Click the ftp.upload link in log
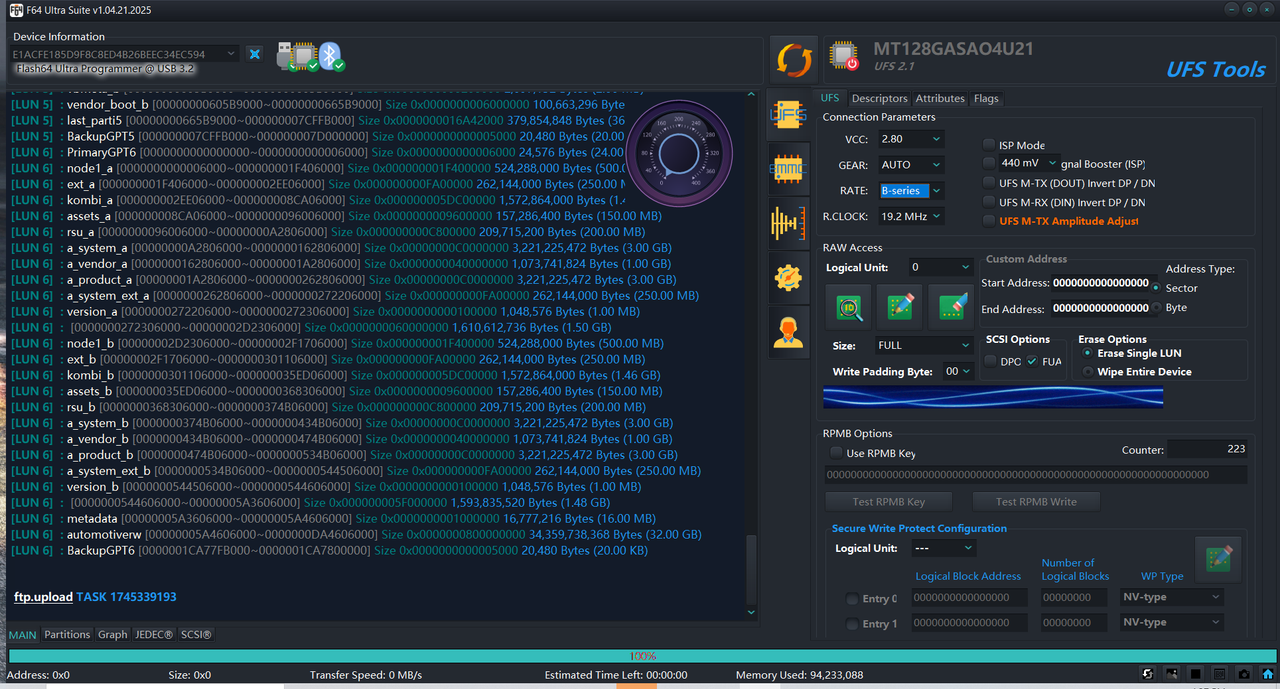1280x689 pixels. (x=43, y=597)
